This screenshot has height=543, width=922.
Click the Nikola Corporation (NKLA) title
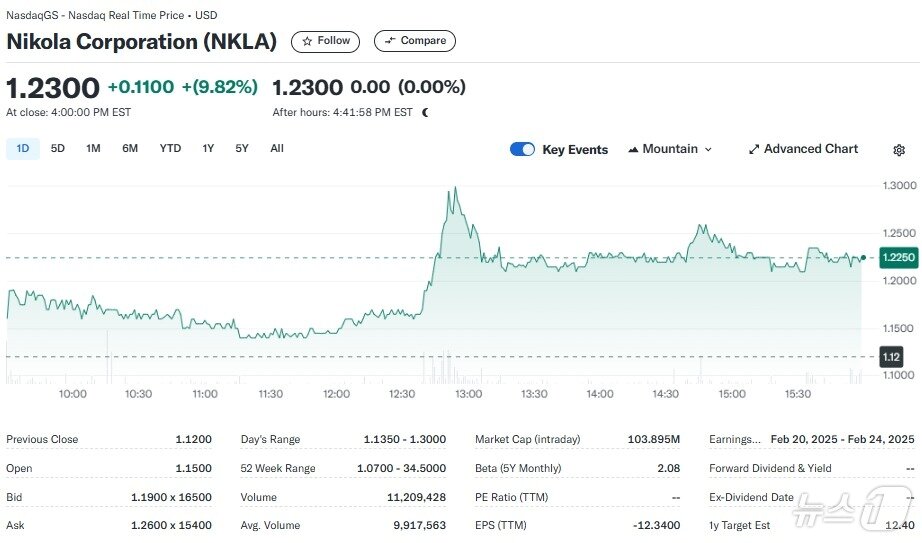coord(142,42)
